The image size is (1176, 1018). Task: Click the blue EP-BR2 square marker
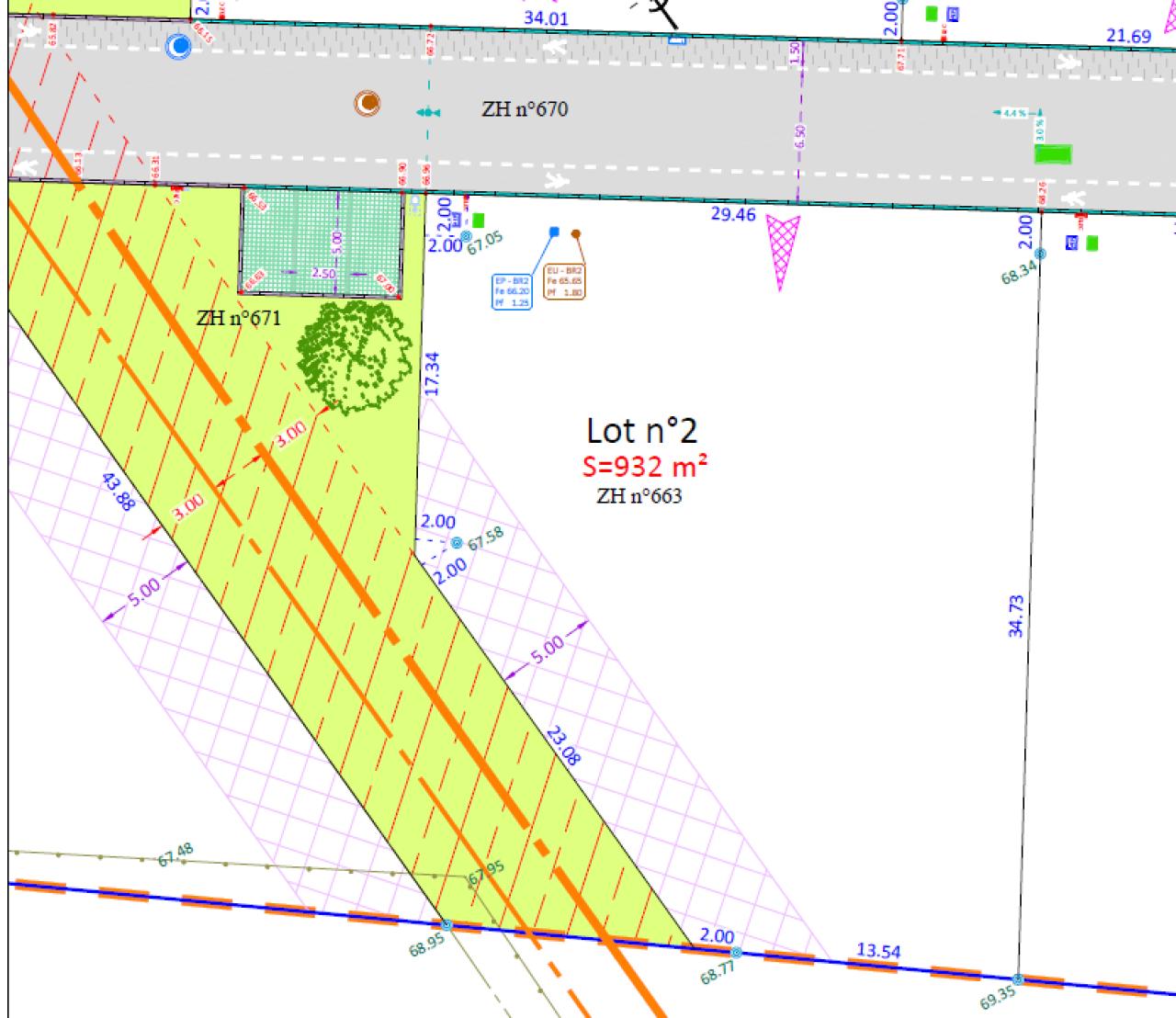pyautogui.click(x=553, y=232)
